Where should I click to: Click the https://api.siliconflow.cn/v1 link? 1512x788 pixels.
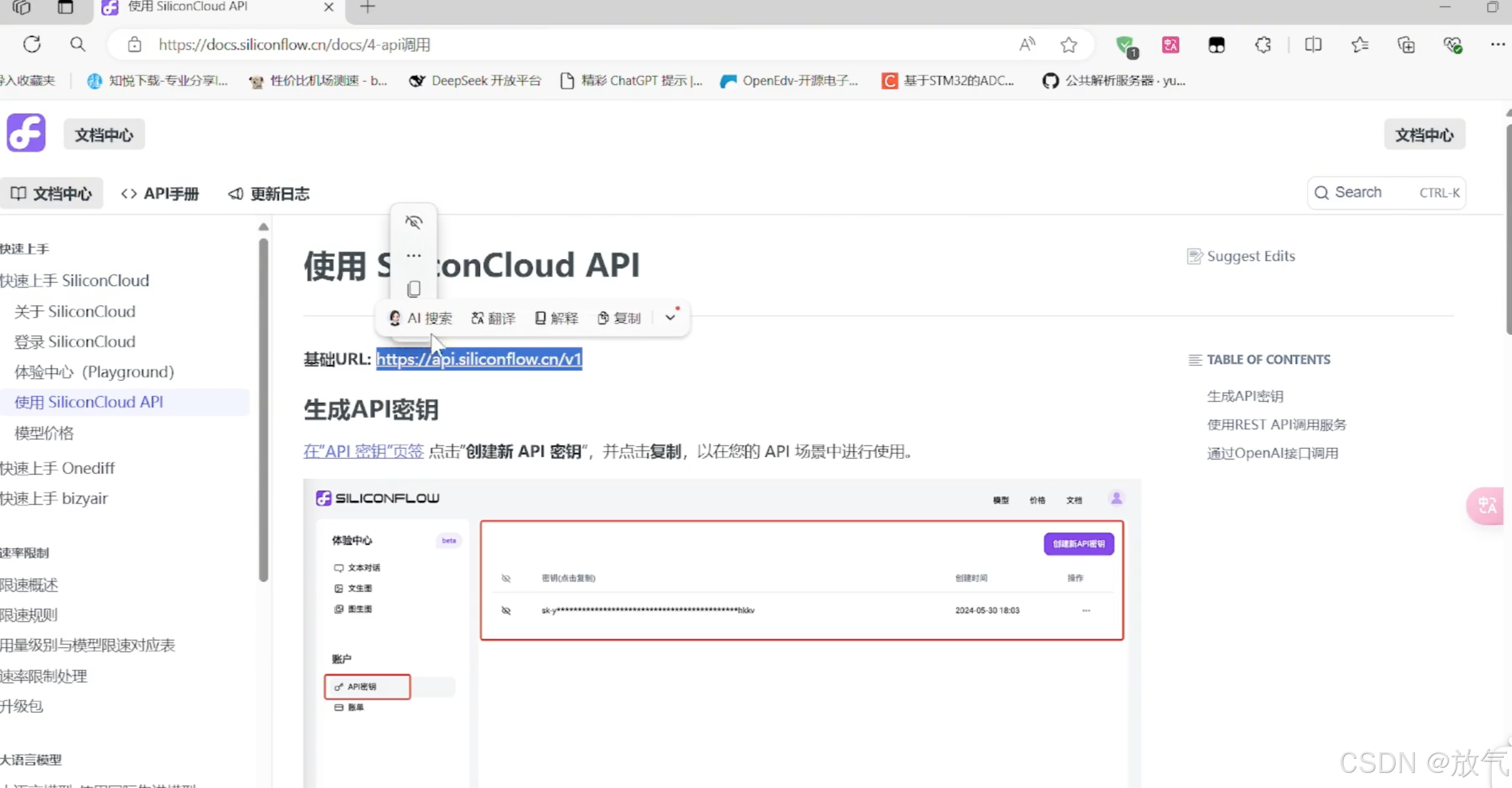click(x=479, y=359)
